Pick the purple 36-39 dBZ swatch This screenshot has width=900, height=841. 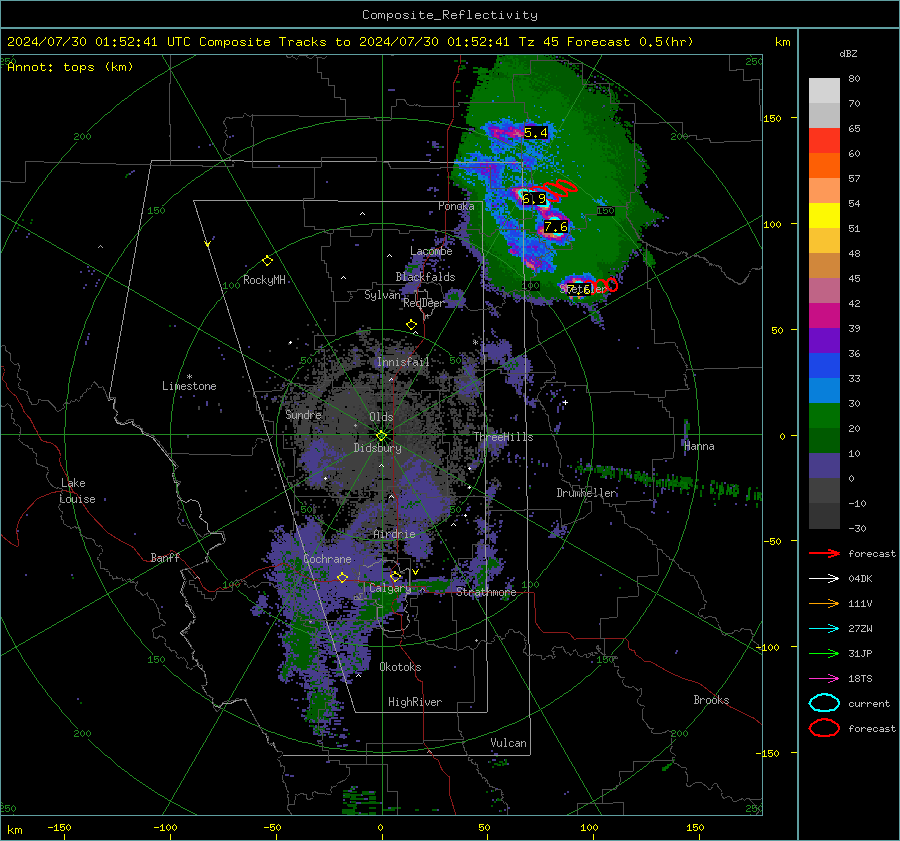pos(824,341)
